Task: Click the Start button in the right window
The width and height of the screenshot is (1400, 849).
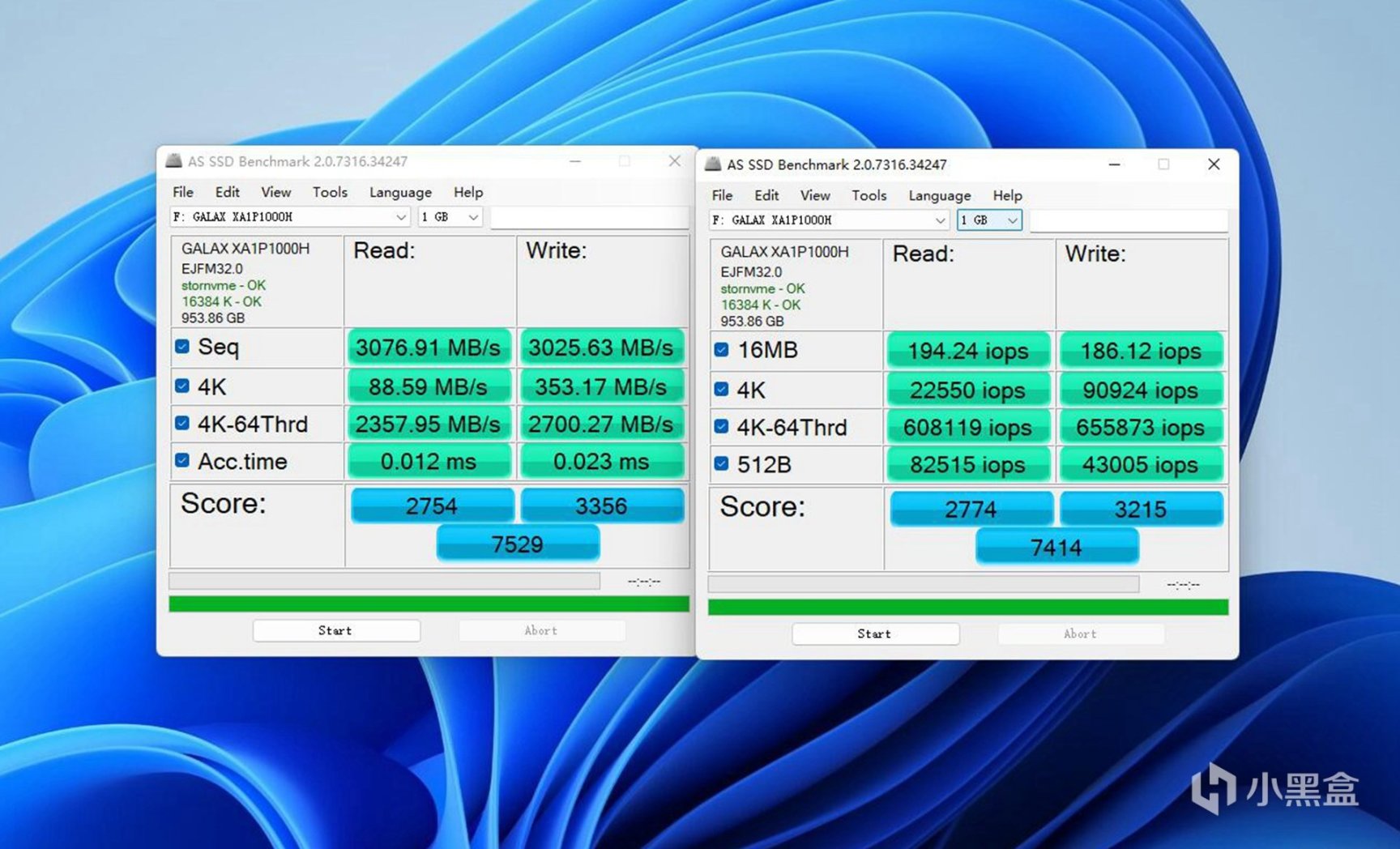Action: (875, 634)
